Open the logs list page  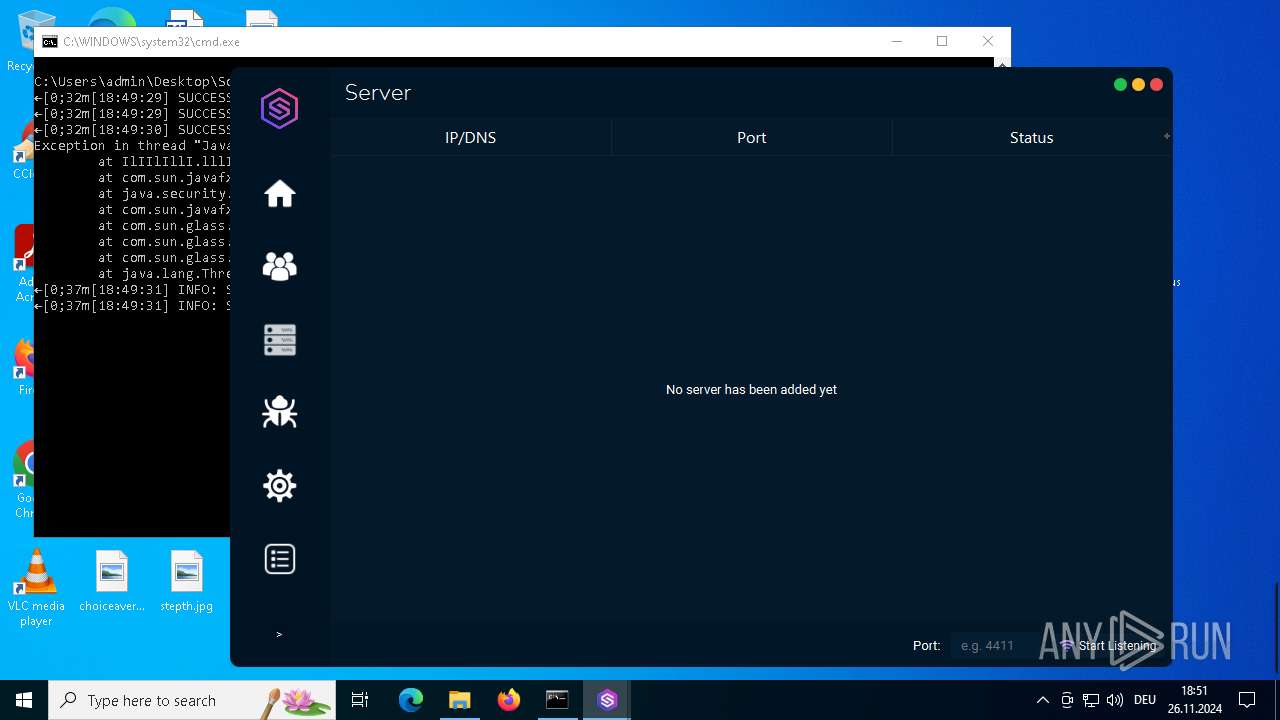pyautogui.click(x=279, y=559)
